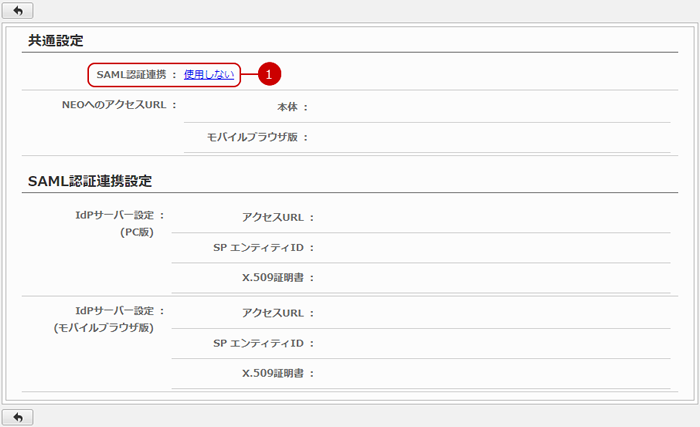Click アクセスURL label in PC版 section
This screenshot has width=700, height=427.
point(277,216)
